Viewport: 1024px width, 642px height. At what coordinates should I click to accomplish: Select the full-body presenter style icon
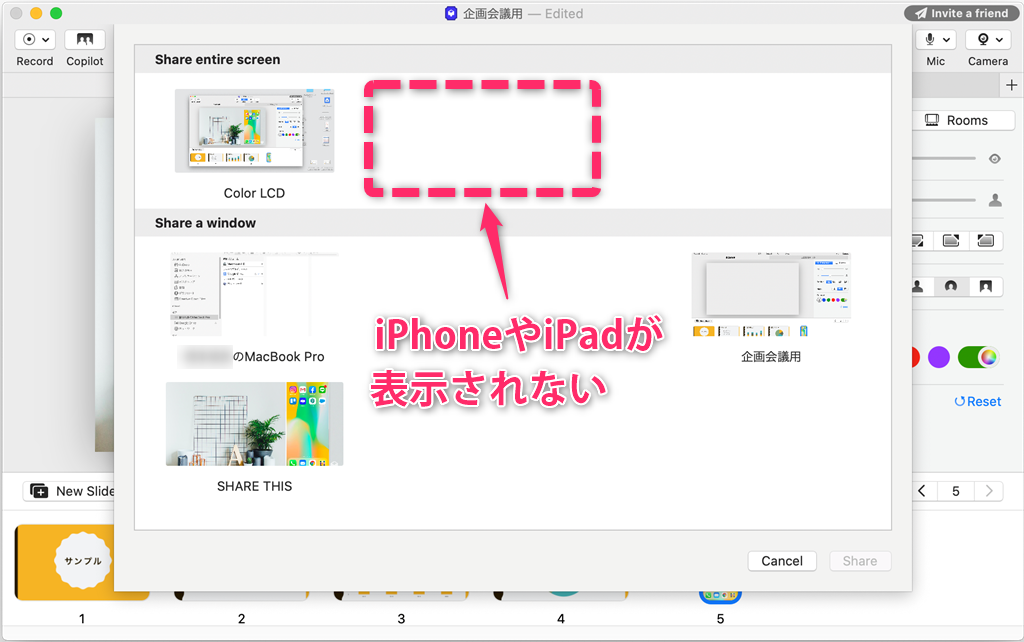(x=917, y=287)
